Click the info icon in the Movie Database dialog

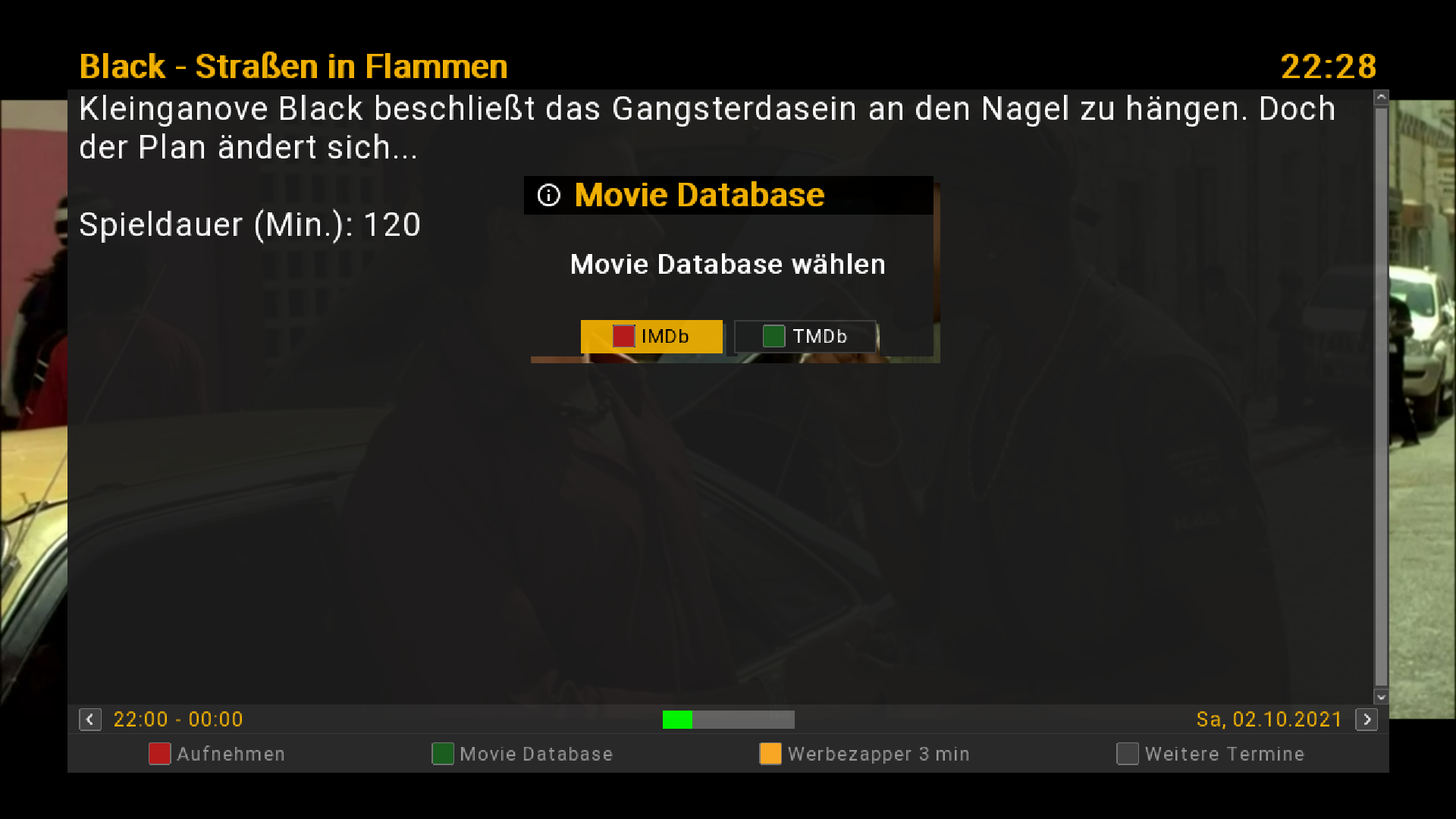click(549, 196)
